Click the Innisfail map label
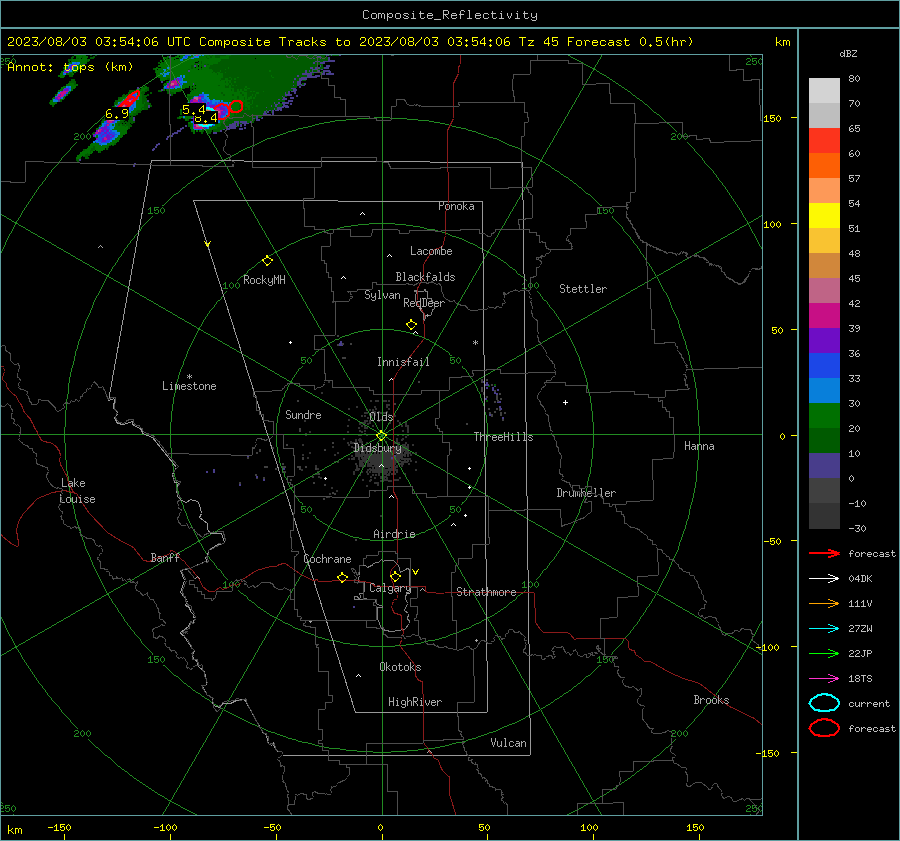 coord(403,362)
